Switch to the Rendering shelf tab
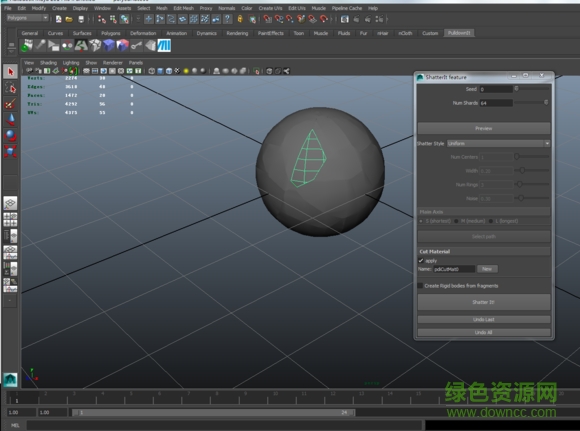Screen dimensions: 580x431 point(237,33)
